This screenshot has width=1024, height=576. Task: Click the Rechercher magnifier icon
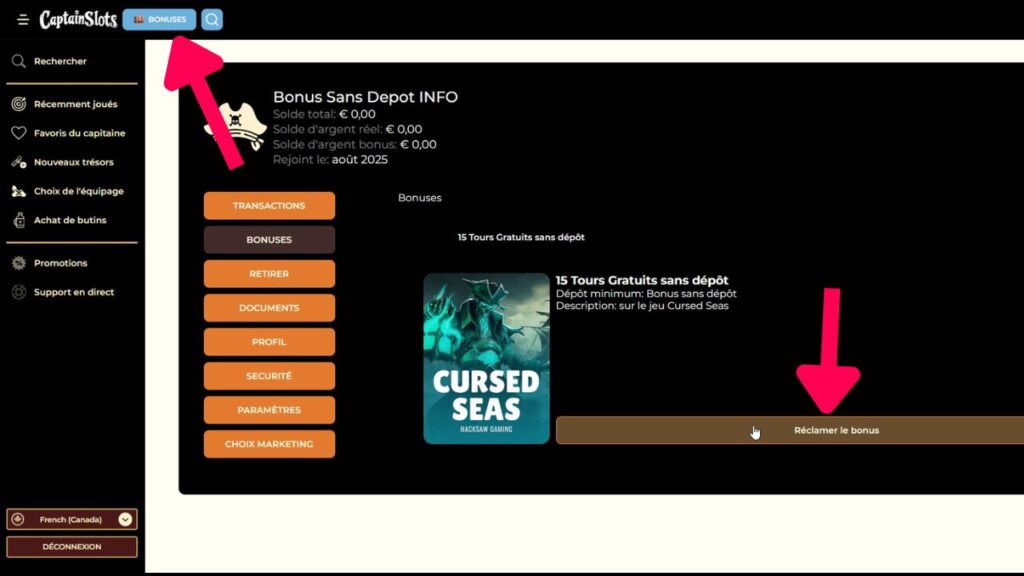pos(19,61)
